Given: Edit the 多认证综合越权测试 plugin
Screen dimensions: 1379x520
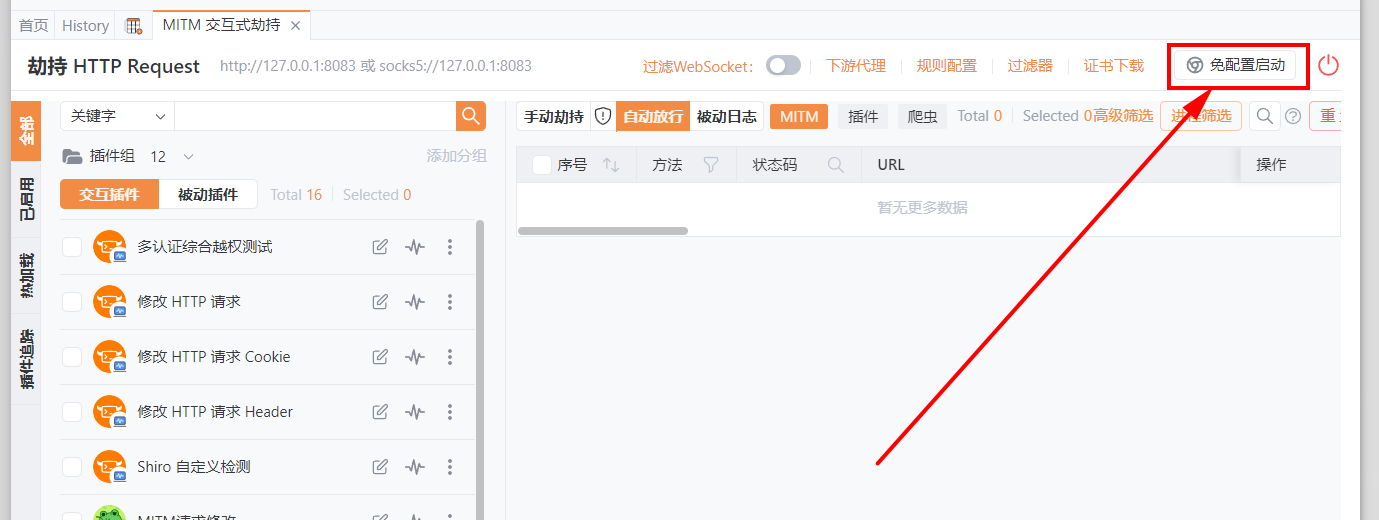Looking at the screenshot, I should 380,247.
